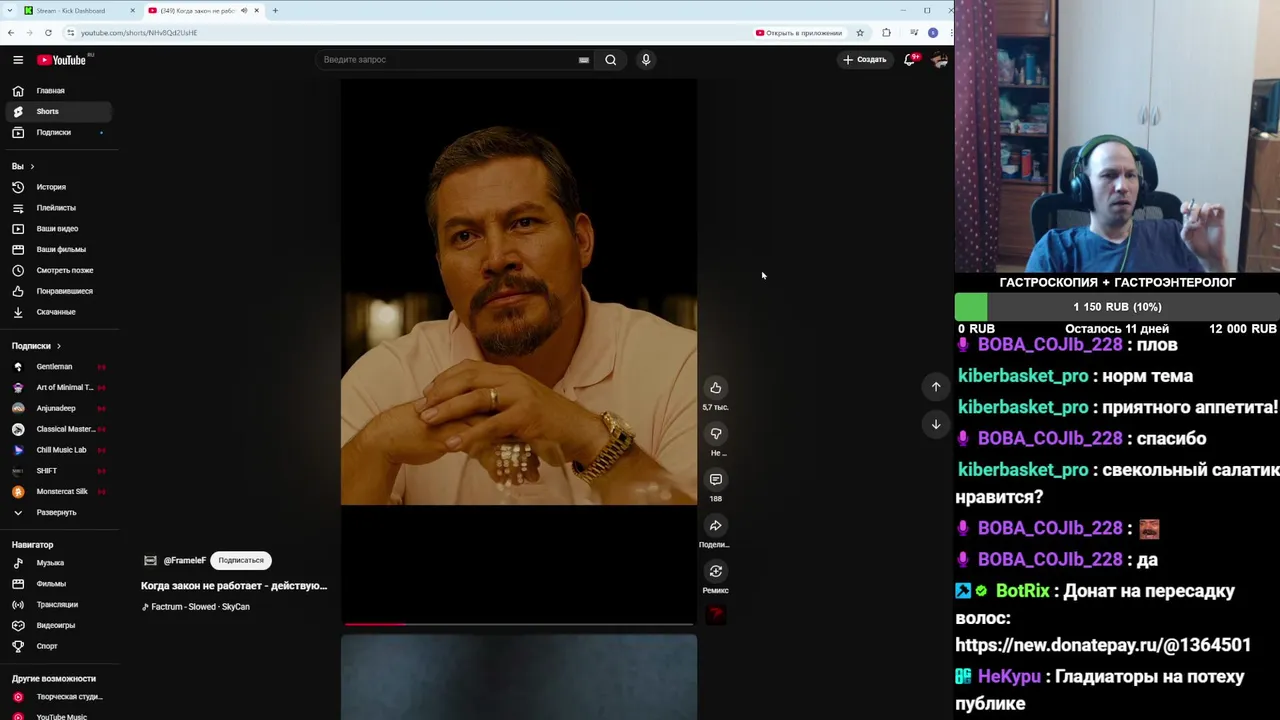Seek on the Short's red progress bar
Viewport: 1280px width, 720px height.
519,624
